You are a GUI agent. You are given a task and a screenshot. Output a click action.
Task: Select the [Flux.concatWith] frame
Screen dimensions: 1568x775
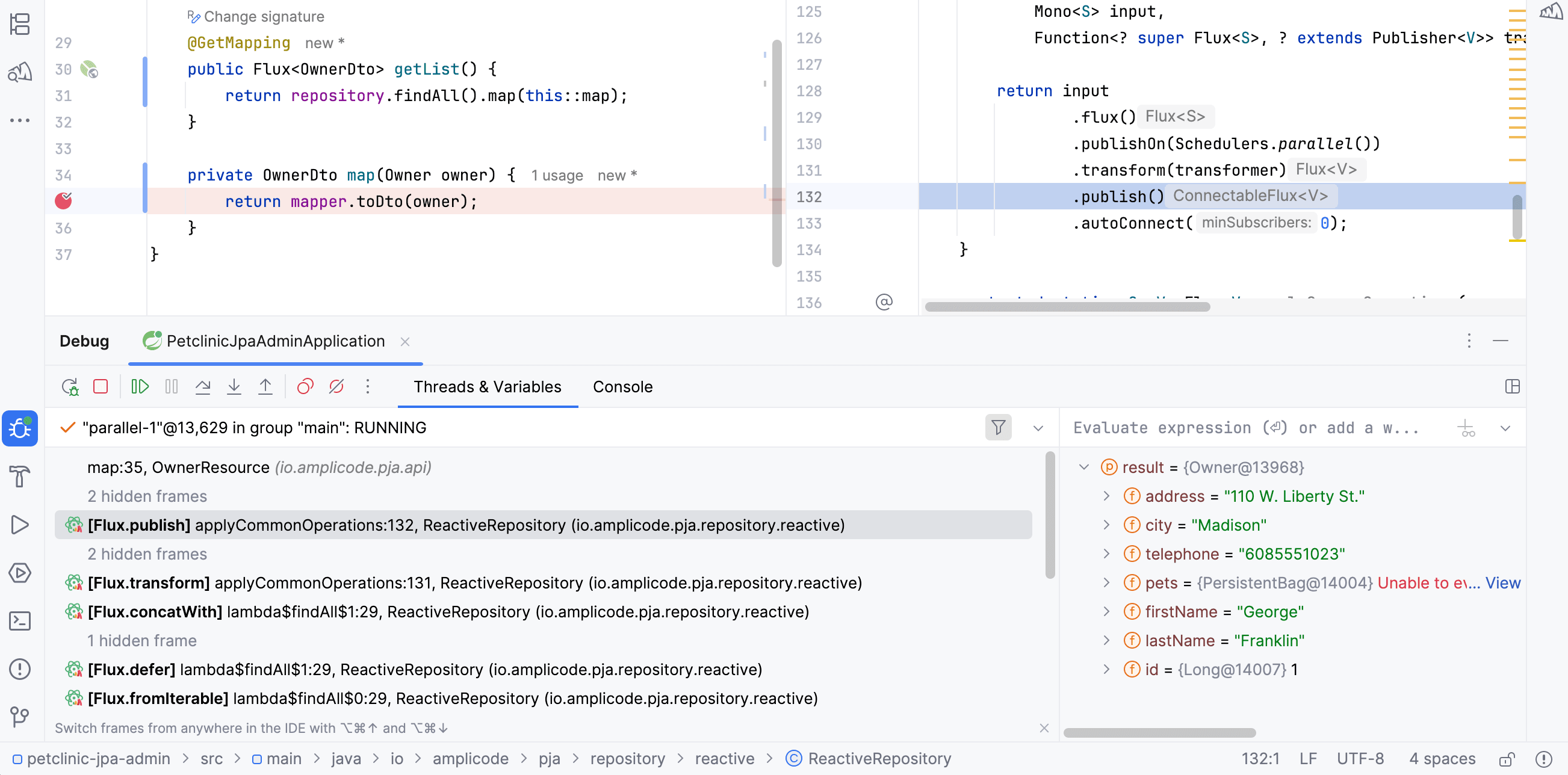tap(543, 612)
